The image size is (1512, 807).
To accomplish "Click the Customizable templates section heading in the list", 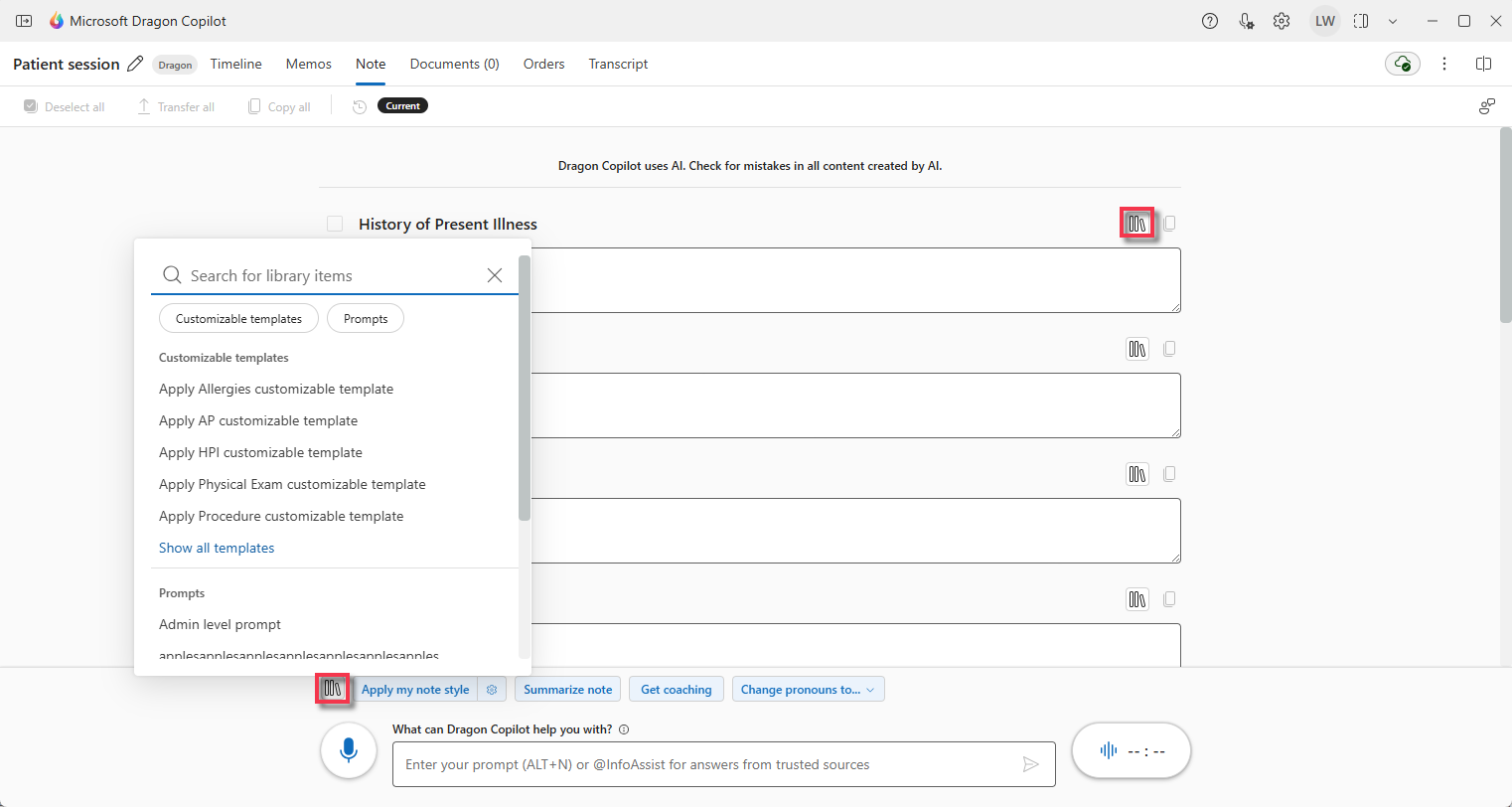I will click(224, 358).
